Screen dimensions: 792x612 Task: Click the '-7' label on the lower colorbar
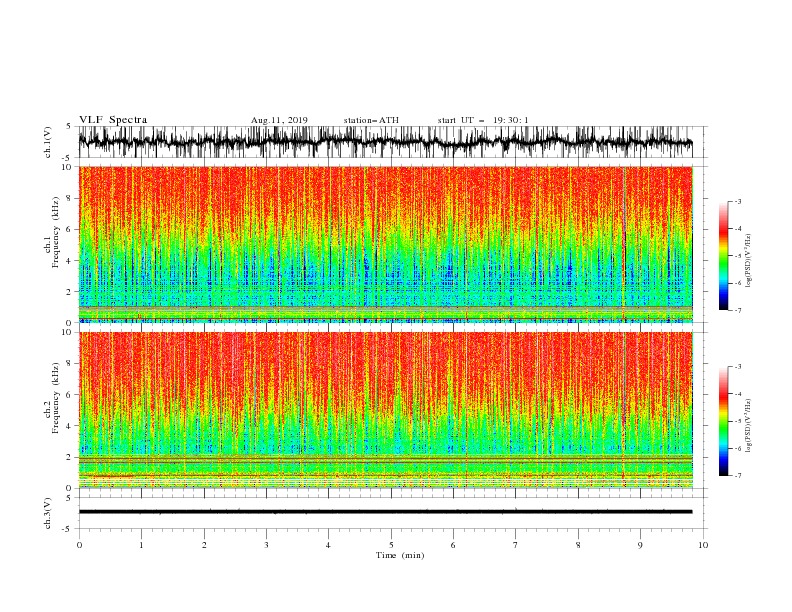point(738,475)
